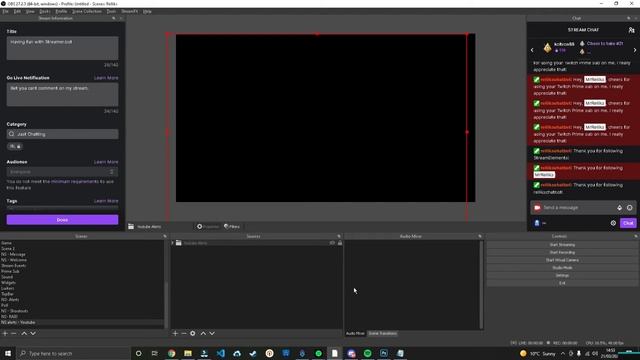
Task: Float the Stream Information dock
Action: click(x=114, y=18)
